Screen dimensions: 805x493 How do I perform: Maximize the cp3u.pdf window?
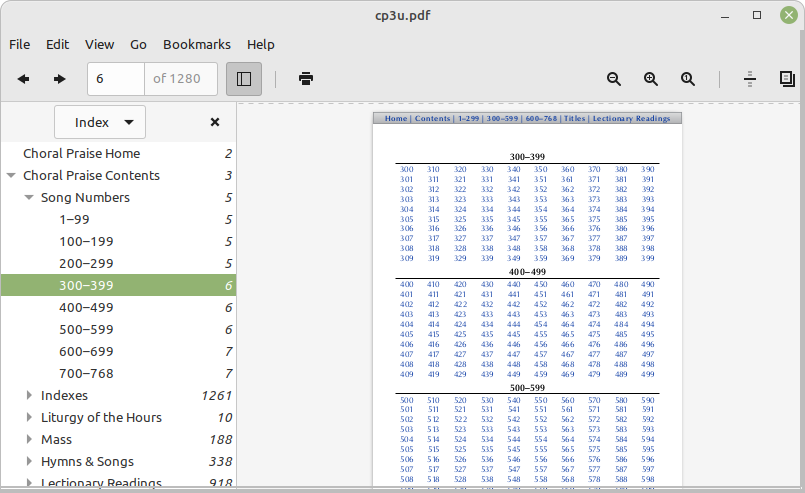tap(757, 15)
